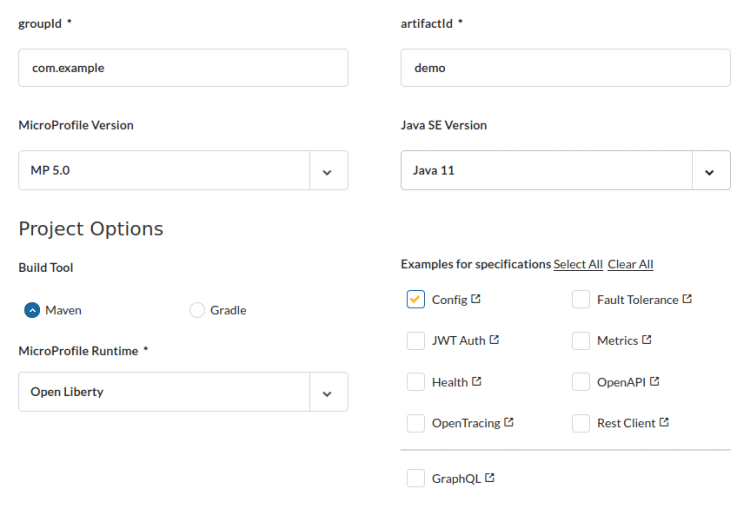The height and width of the screenshot is (515, 750).
Task: Check the JWT Auth checkbox
Action: (x=416, y=340)
